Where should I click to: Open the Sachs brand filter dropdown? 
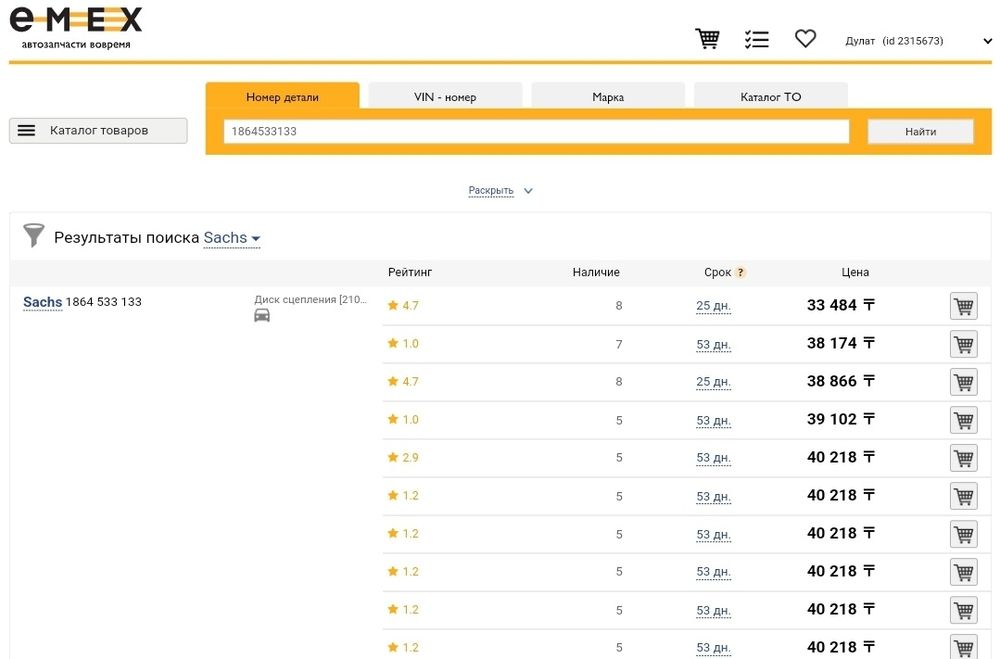(x=232, y=238)
